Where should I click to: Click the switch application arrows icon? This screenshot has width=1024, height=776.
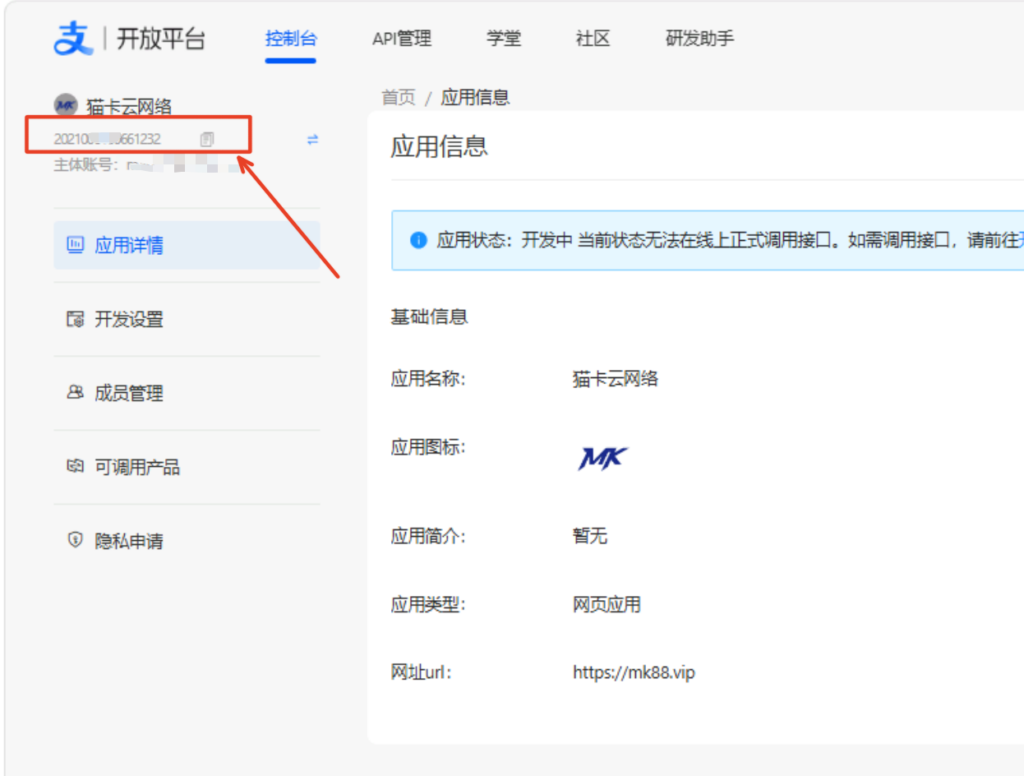tap(313, 139)
